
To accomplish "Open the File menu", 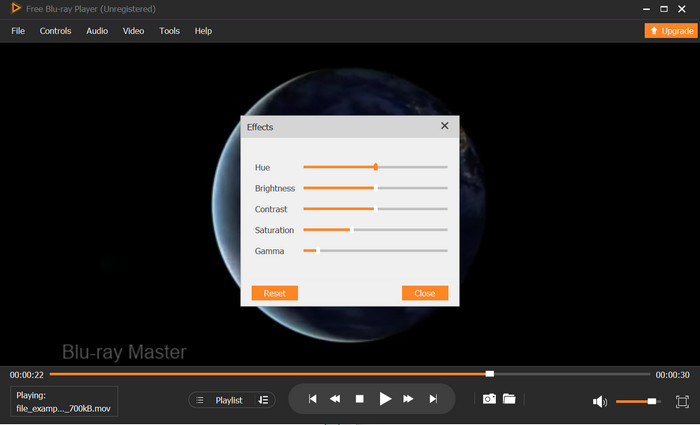I will 18,31.
